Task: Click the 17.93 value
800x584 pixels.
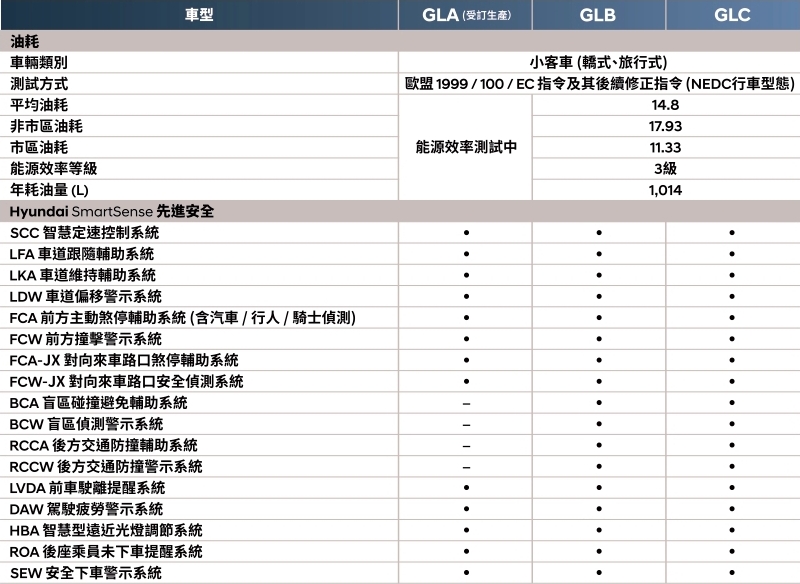Action: coord(665,126)
